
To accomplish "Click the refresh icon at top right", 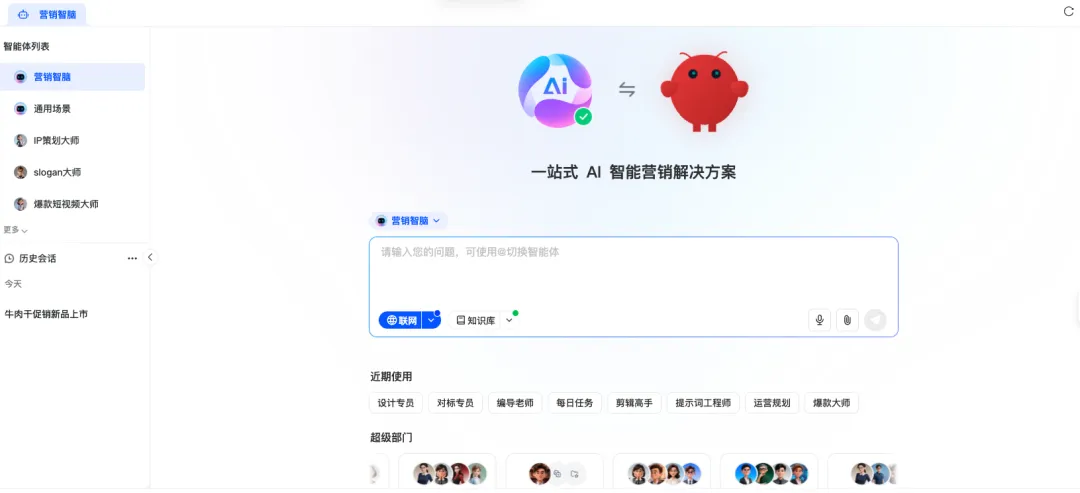I will coord(1069,12).
